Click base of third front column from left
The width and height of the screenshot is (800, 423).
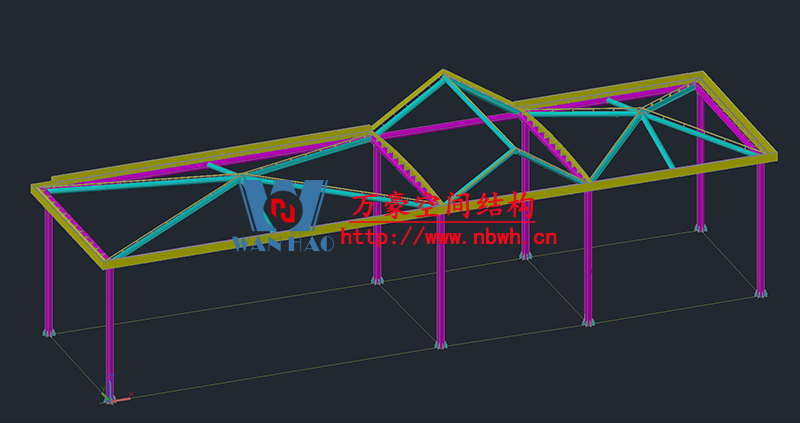pyautogui.click(x=588, y=321)
